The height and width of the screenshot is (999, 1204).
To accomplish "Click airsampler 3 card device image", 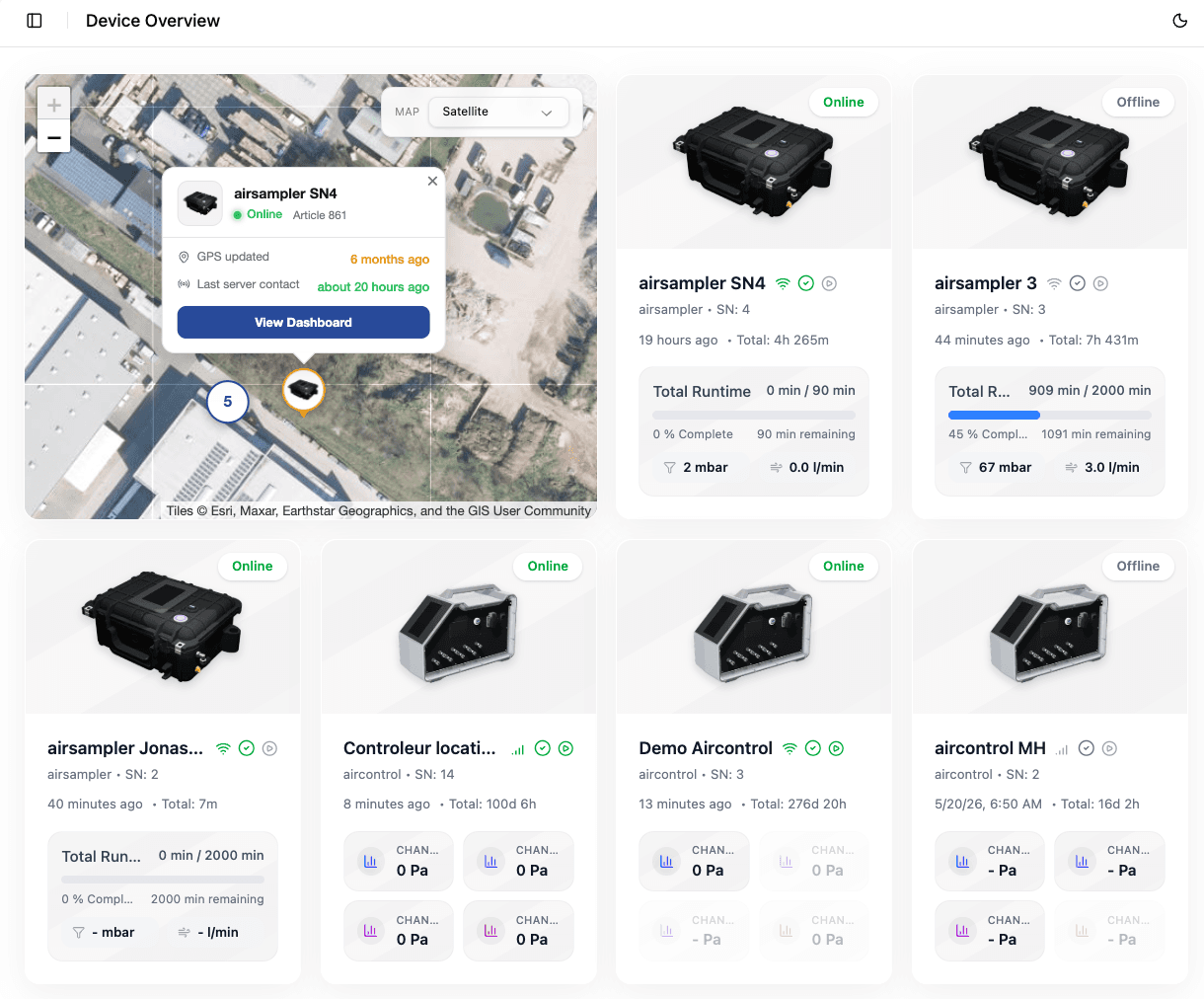I will click(1049, 162).
